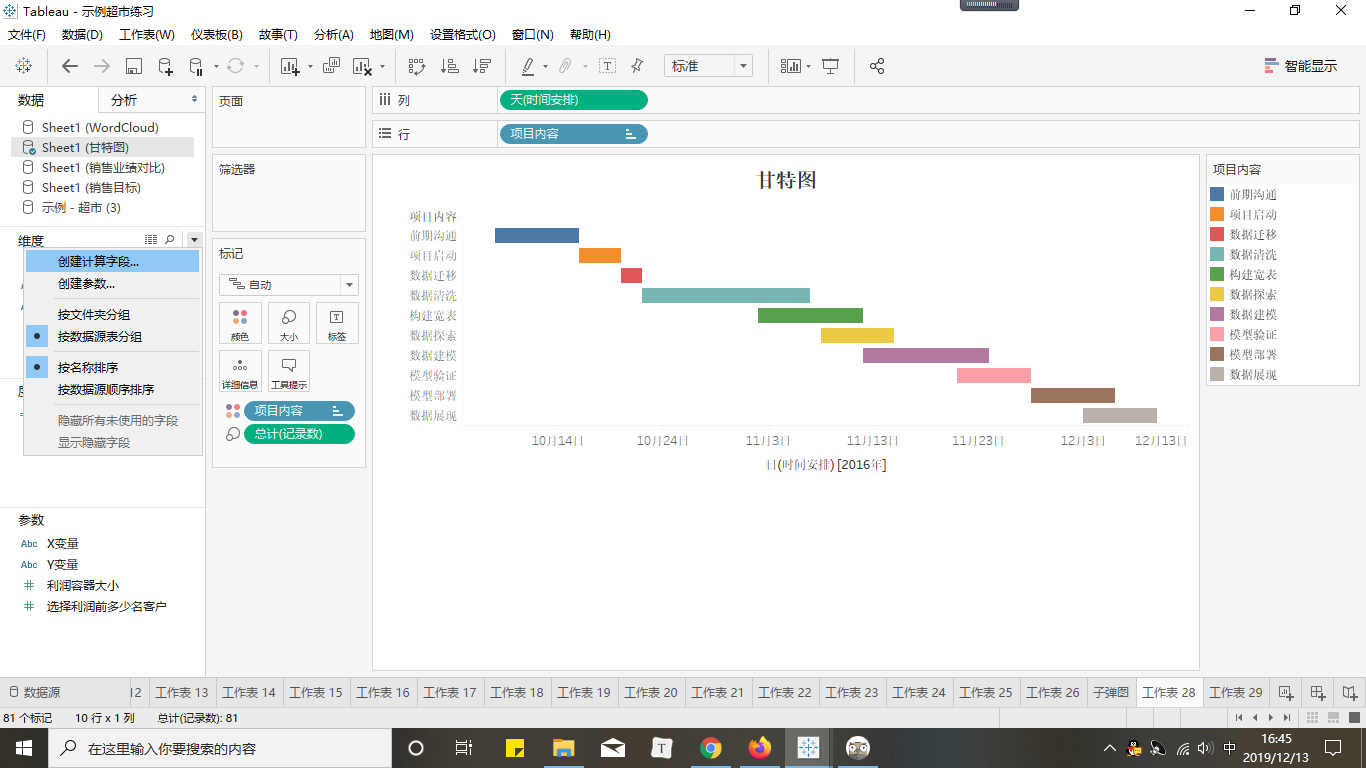Open the 文件(F) menu
The width and height of the screenshot is (1366, 768).
[27, 34]
